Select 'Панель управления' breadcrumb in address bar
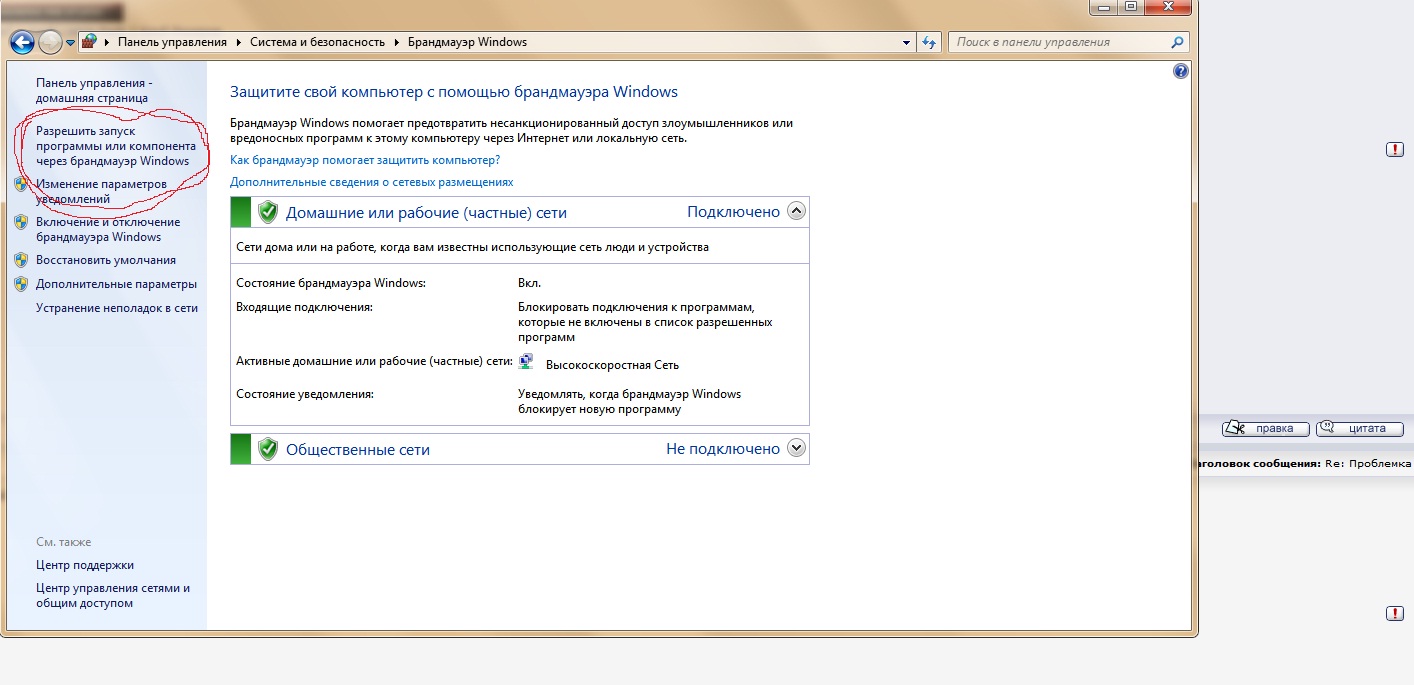The image size is (1414, 685). click(174, 42)
